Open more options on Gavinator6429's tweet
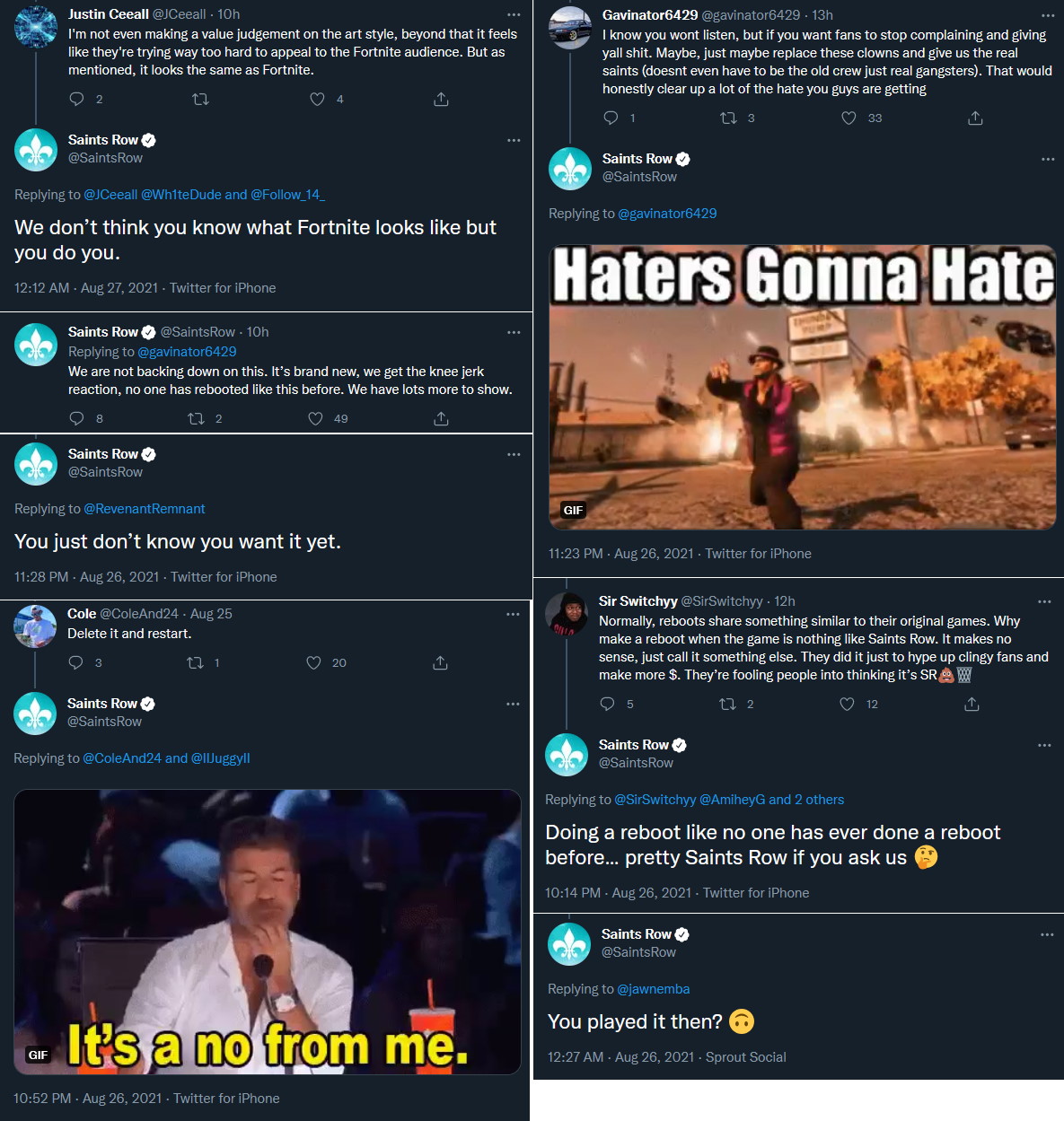 (1048, 15)
